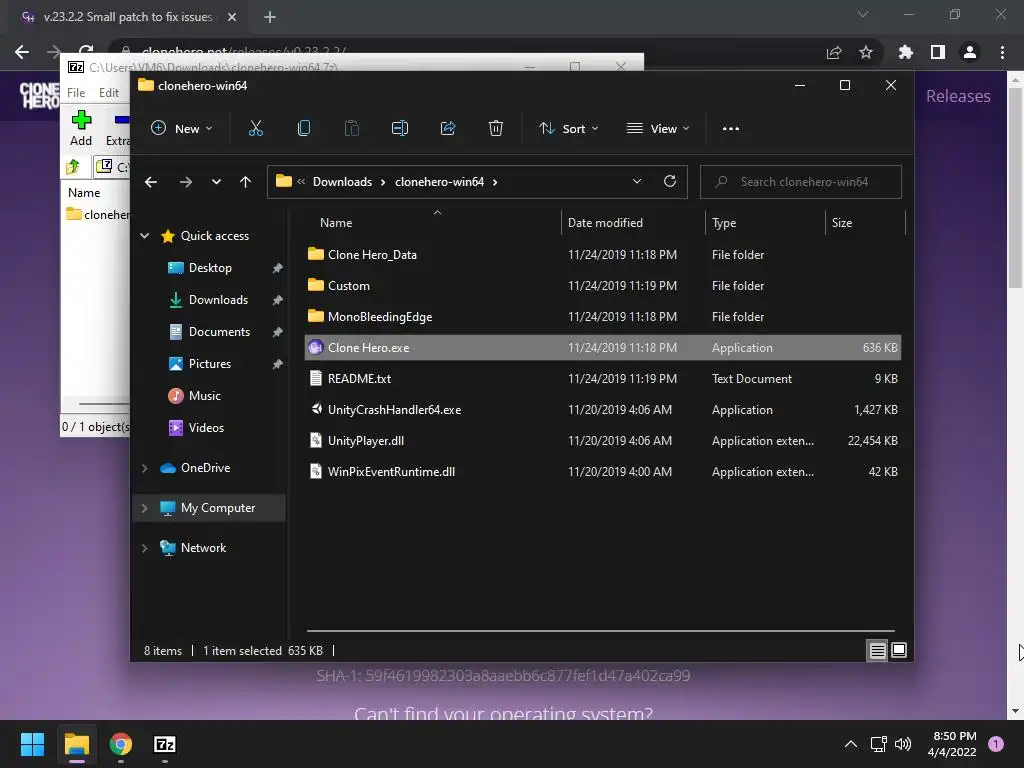Open File menu in 7-Zip window

(76, 93)
